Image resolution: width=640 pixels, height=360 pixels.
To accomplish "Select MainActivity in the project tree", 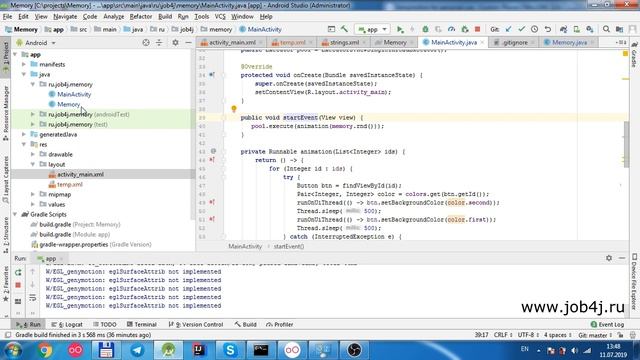I will point(73,94).
